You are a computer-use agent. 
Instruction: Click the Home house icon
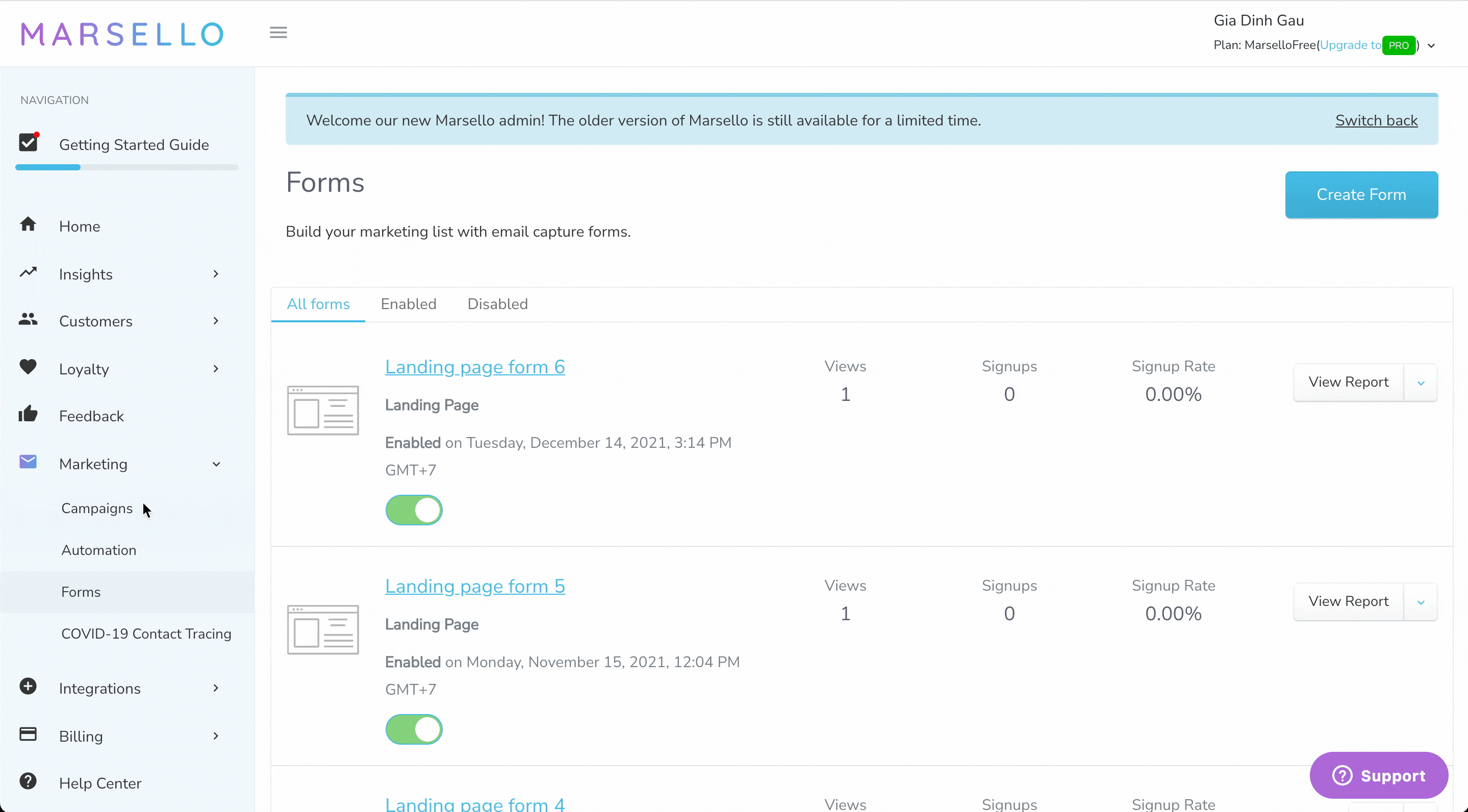click(x=28, y=224)
